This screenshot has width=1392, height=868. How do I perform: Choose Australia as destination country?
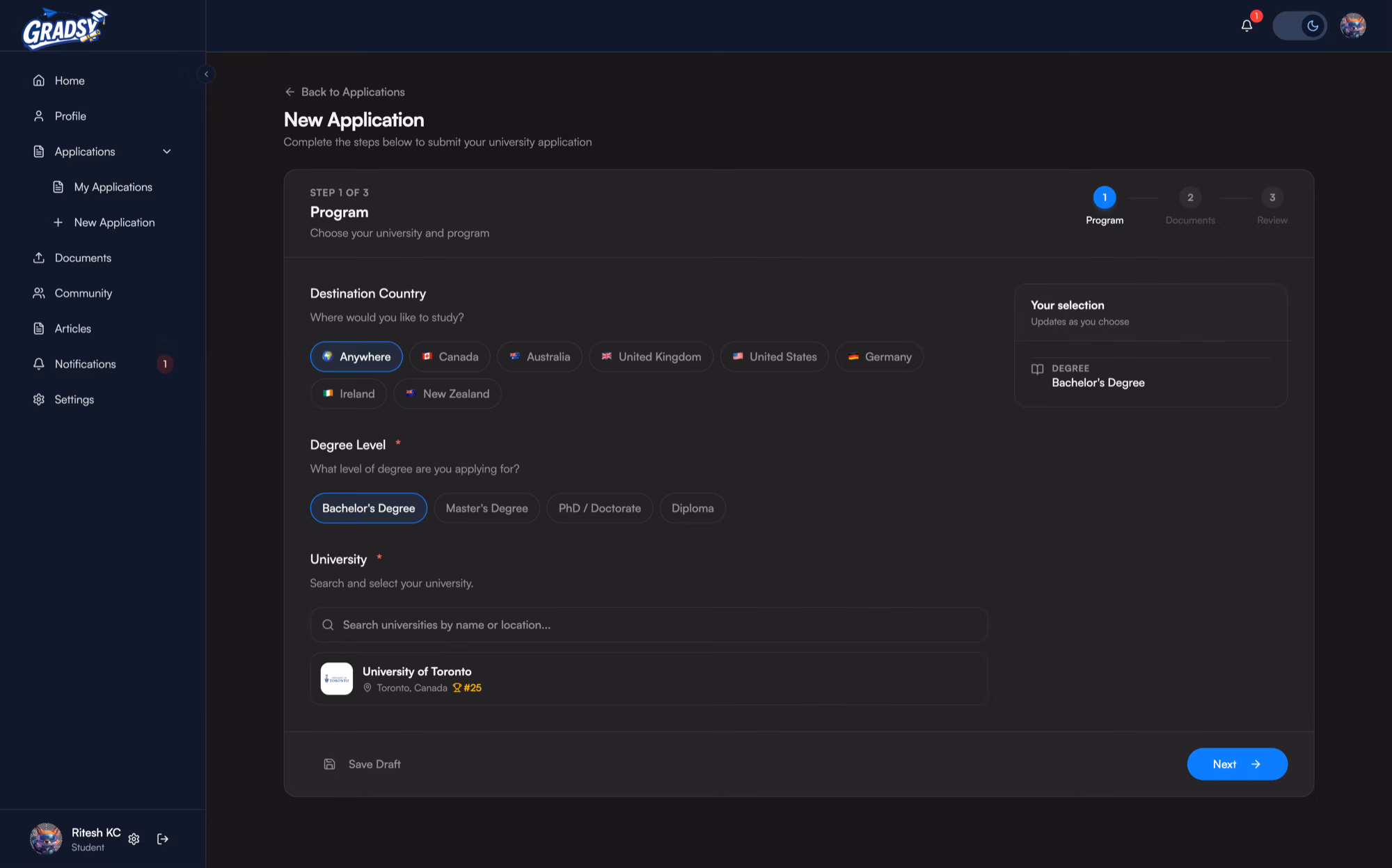pos(539,357)
